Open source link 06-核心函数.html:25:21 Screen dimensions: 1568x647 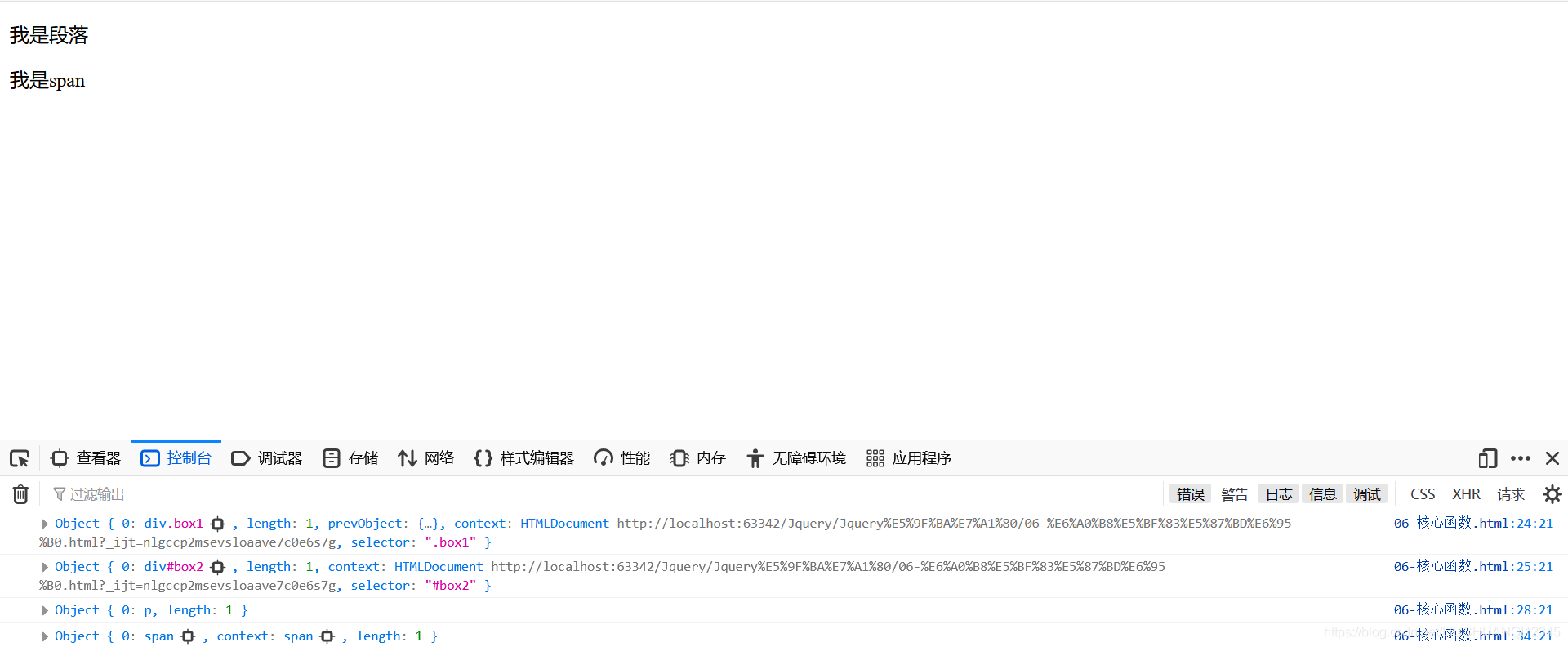(1473, 566)
